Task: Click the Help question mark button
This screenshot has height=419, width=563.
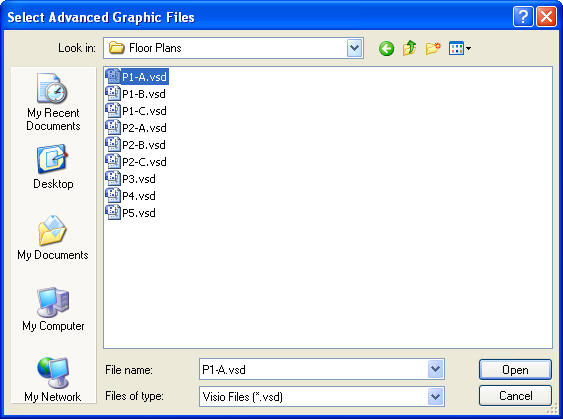Action: click(523, 17)
